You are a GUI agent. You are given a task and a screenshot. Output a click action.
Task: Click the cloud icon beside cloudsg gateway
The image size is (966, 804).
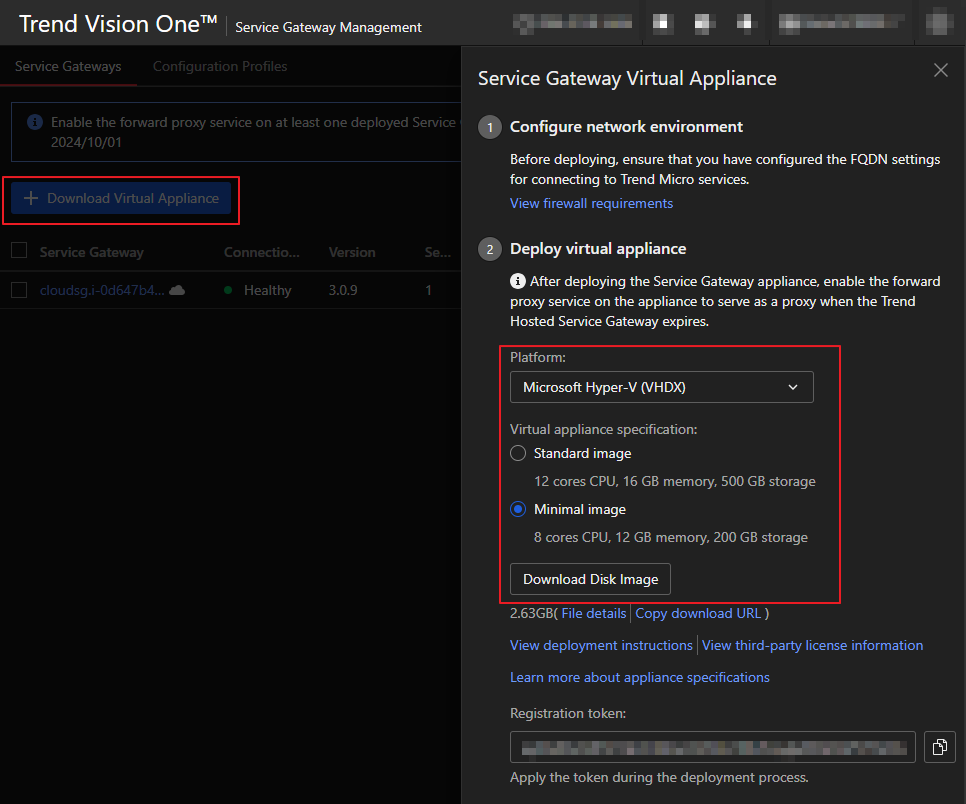177,290
